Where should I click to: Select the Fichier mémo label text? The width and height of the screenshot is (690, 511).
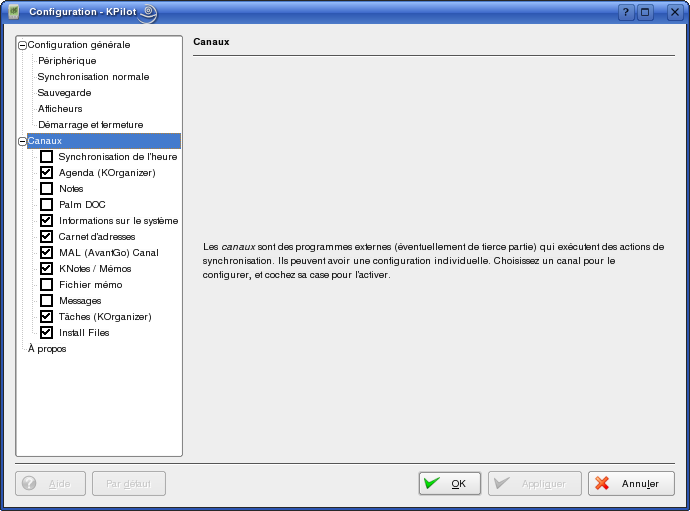tap(91, 285)
